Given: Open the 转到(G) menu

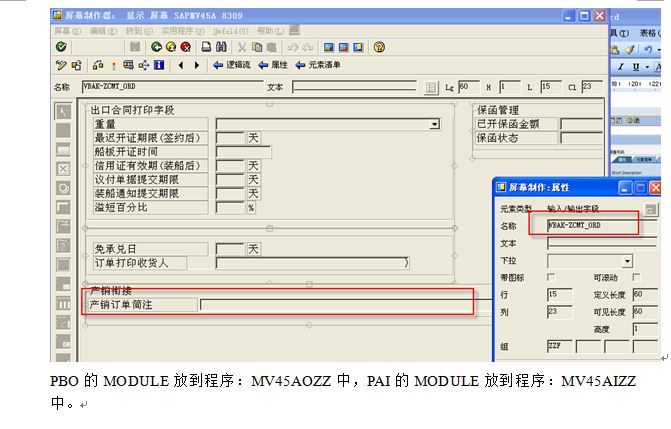Looking at the screenshot, I should tap(139, 31).
